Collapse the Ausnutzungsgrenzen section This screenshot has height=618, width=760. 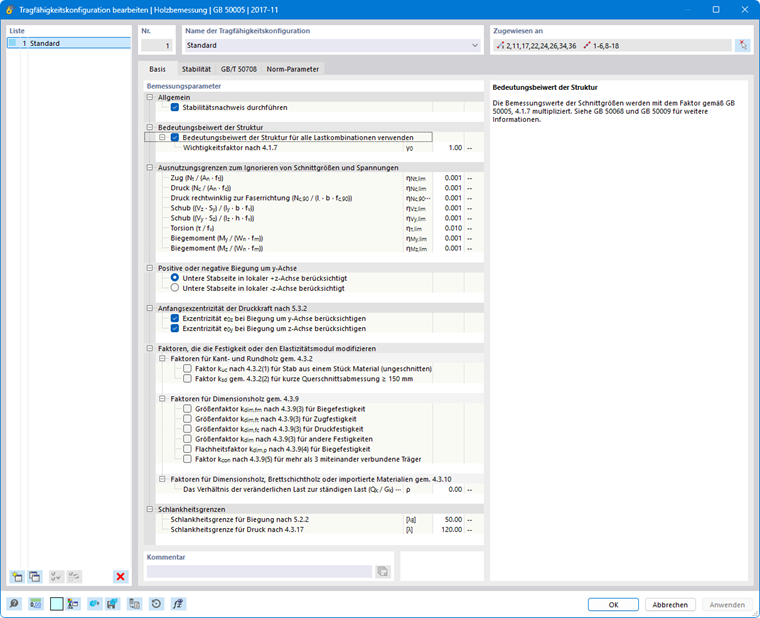150,167
